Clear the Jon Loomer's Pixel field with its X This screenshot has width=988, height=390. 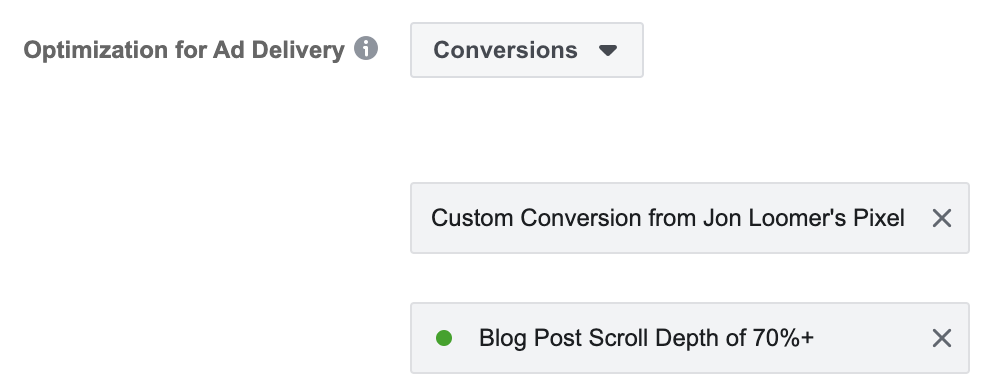pos(941,218)
